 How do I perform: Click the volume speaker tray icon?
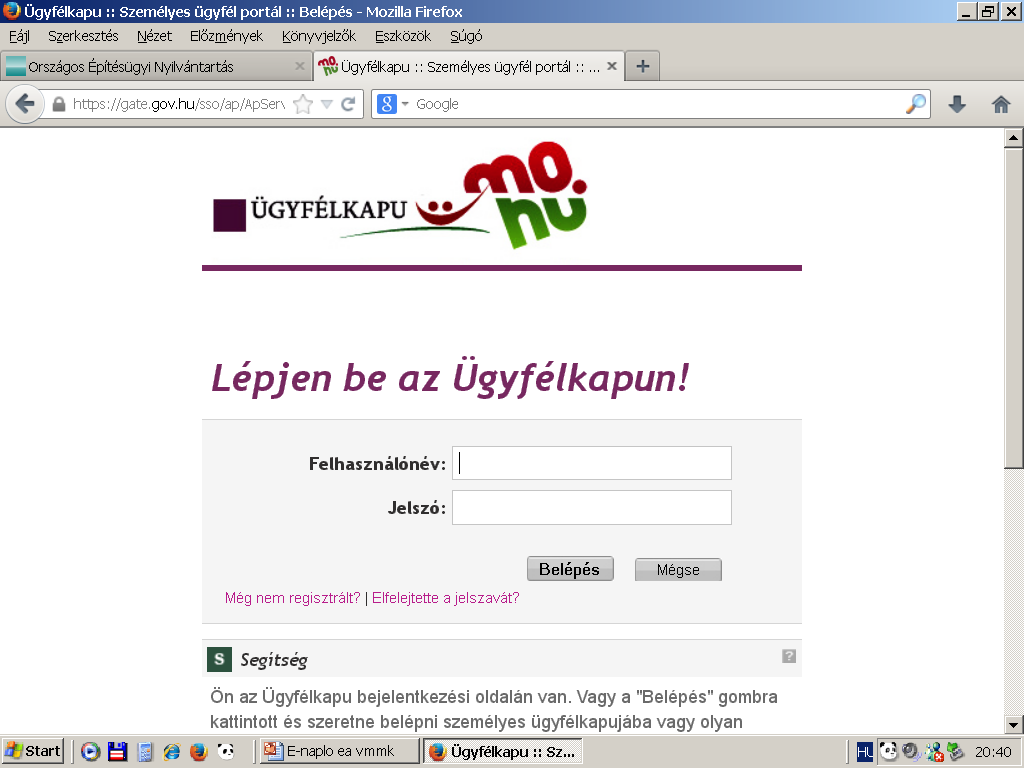pos(910,752)
